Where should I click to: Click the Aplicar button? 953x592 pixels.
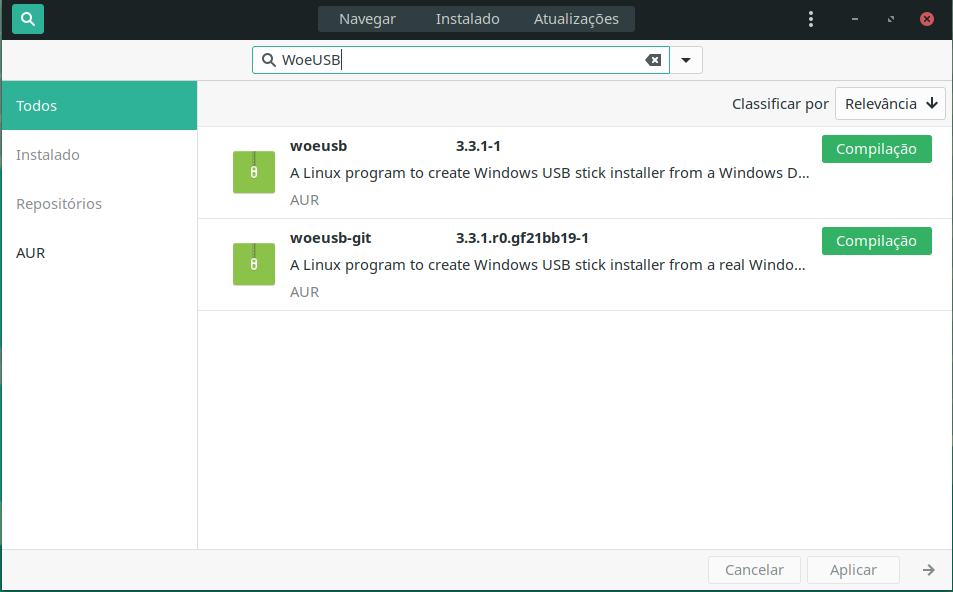click(x=853, y=570)
